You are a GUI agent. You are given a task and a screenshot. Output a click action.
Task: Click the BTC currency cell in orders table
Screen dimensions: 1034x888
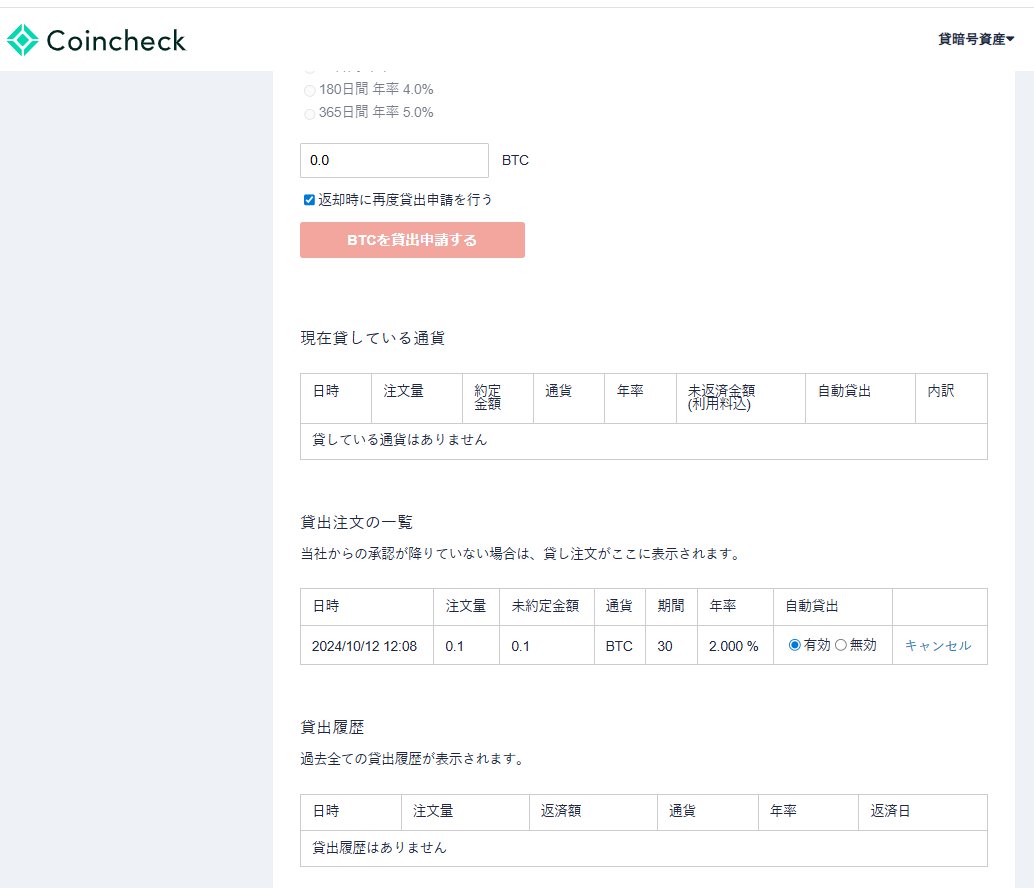pos(619,646)
